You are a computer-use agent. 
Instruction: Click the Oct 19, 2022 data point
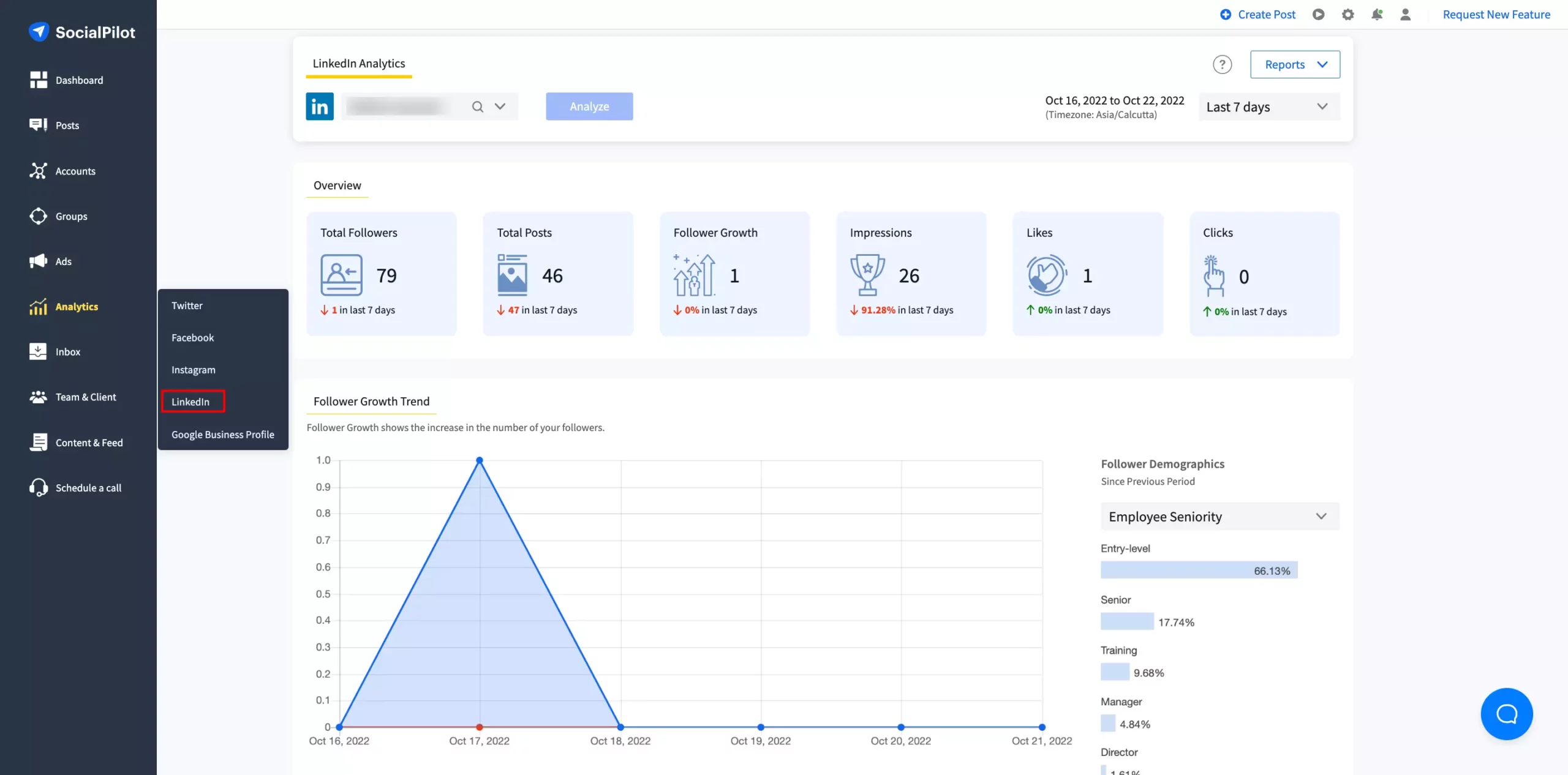(x=761, y=727)
